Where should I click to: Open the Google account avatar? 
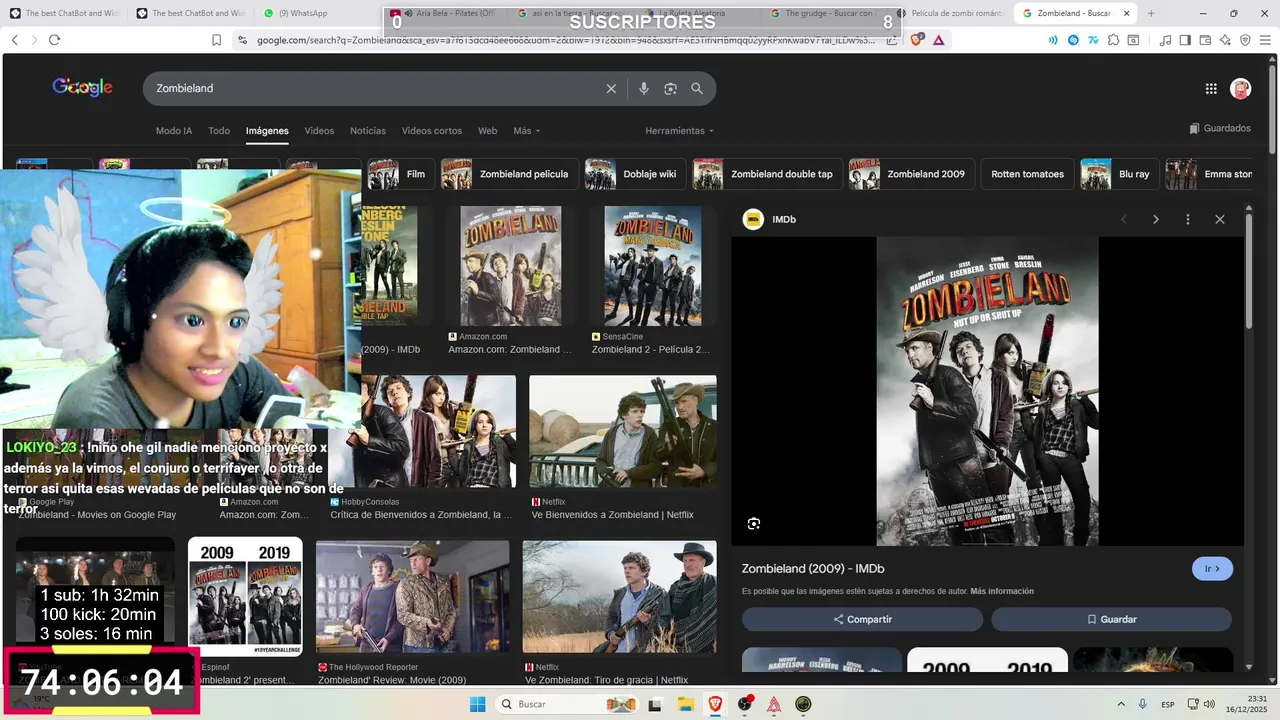tap(1240, 89)
